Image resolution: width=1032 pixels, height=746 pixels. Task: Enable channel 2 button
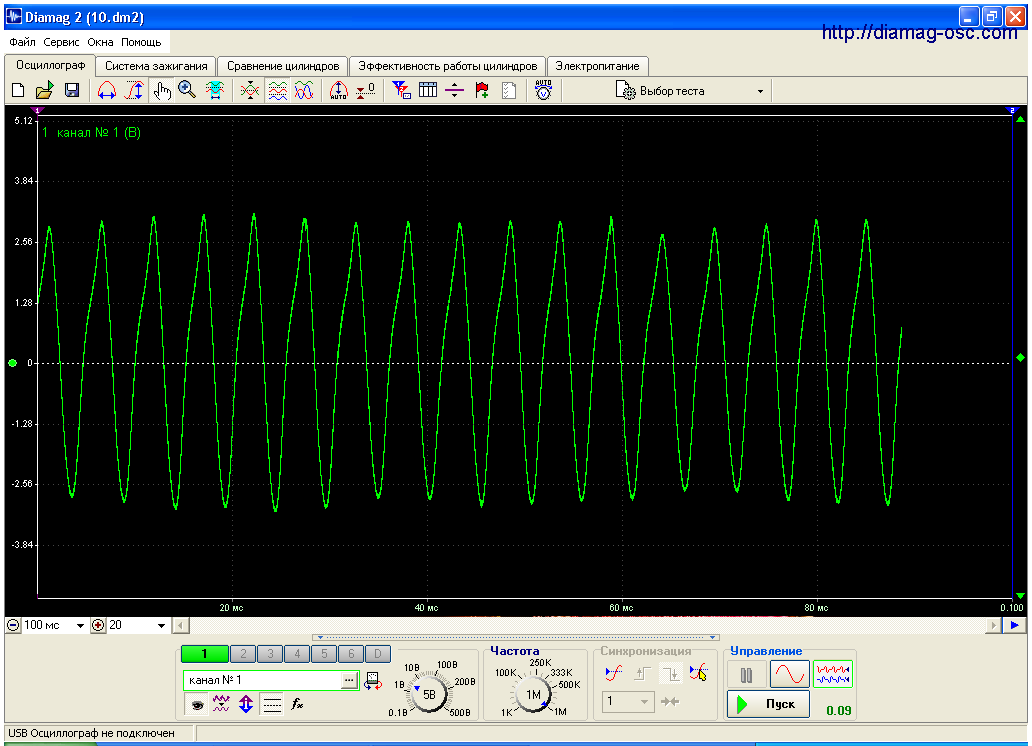[x=244, y=654]
